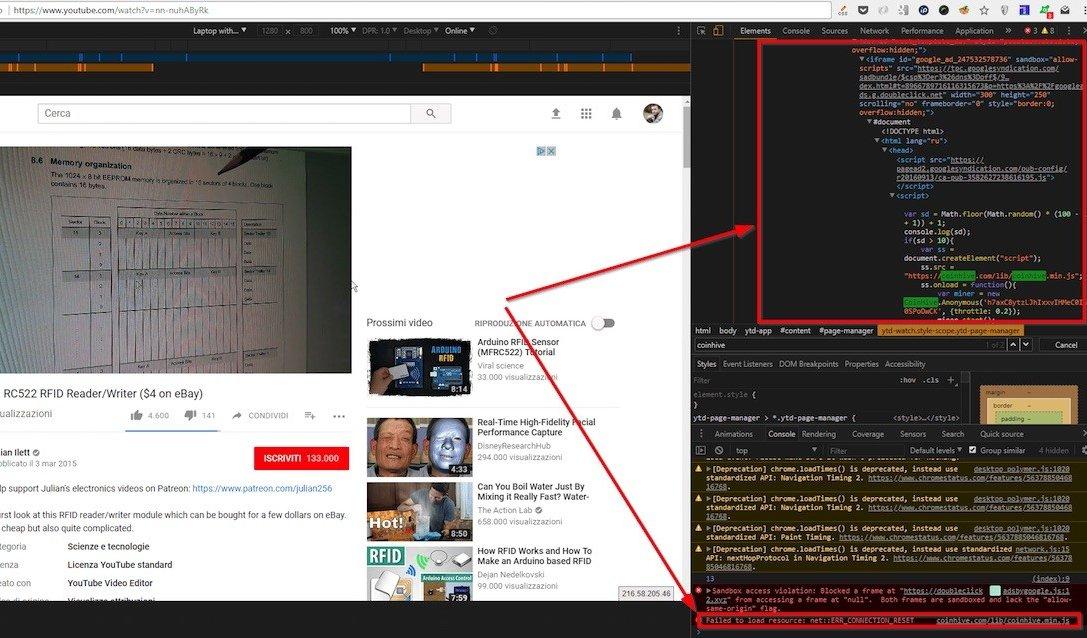Toggle the Group similar checkbox
This screenshot has height=638, width=1087.
973,450
